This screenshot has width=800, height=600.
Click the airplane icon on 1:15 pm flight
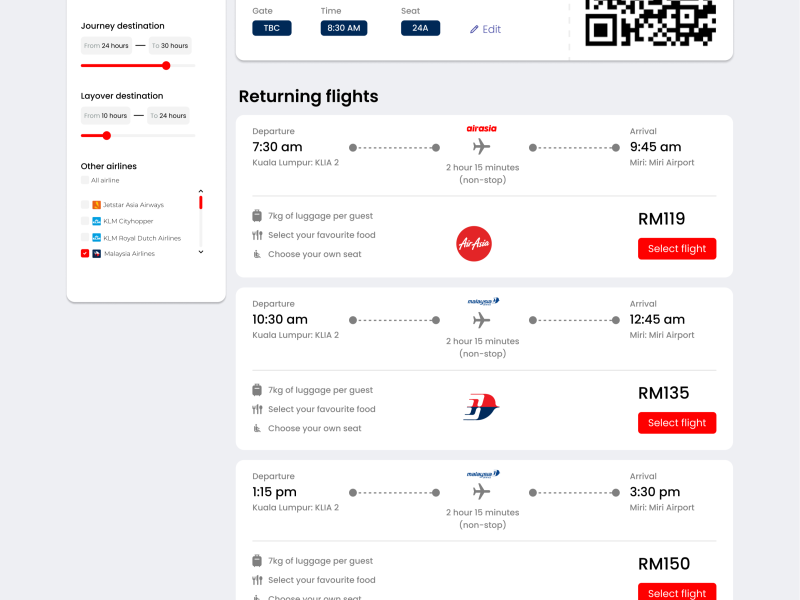482,492
